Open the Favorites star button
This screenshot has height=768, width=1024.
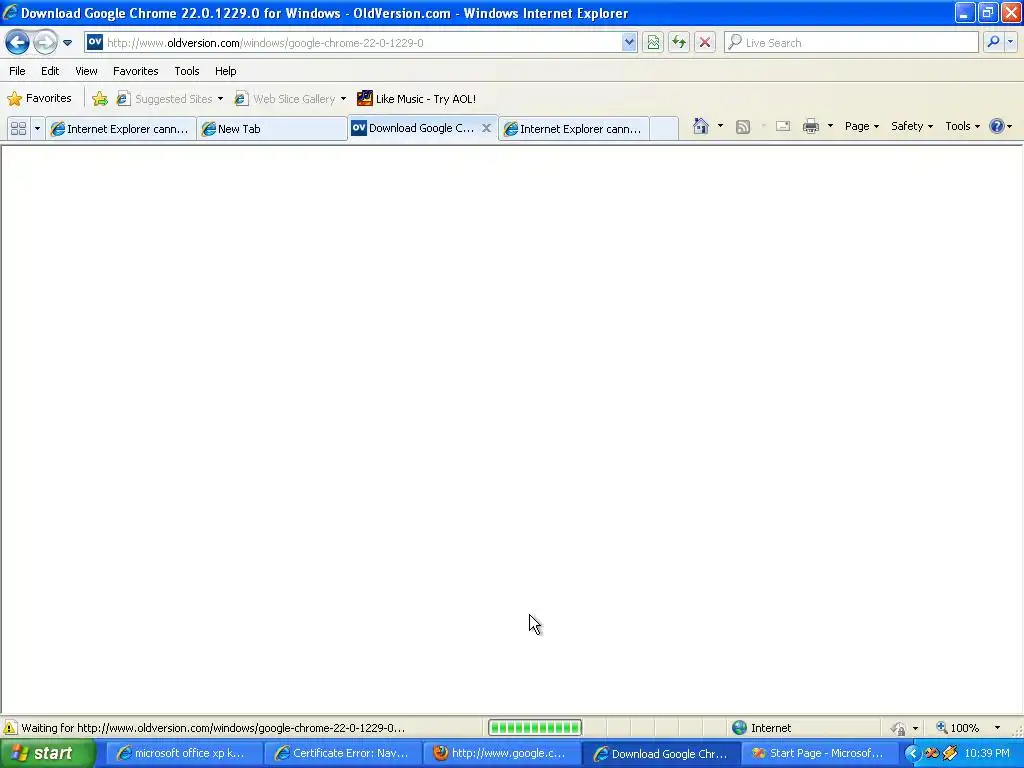point(39,98)
